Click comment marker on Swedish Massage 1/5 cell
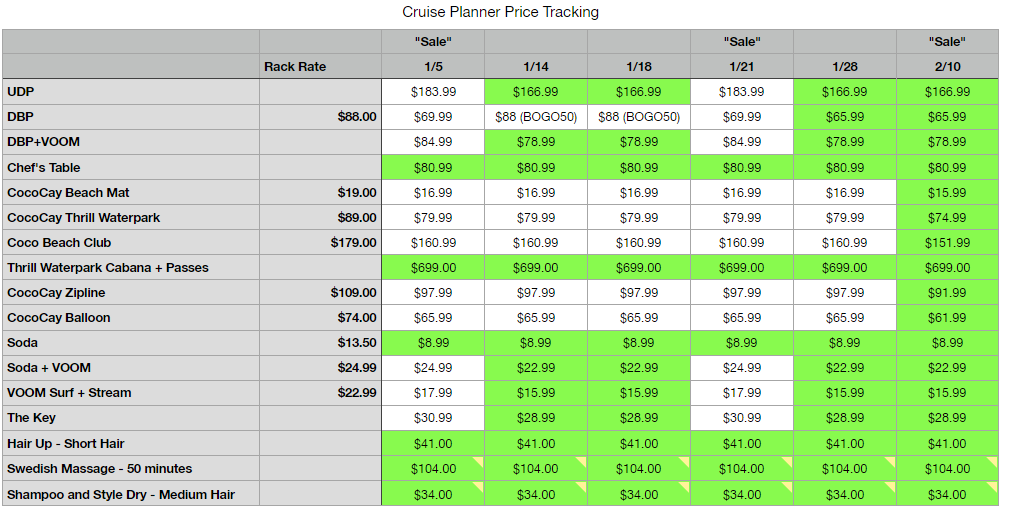The image size is (1010, 512). point(479,460)
